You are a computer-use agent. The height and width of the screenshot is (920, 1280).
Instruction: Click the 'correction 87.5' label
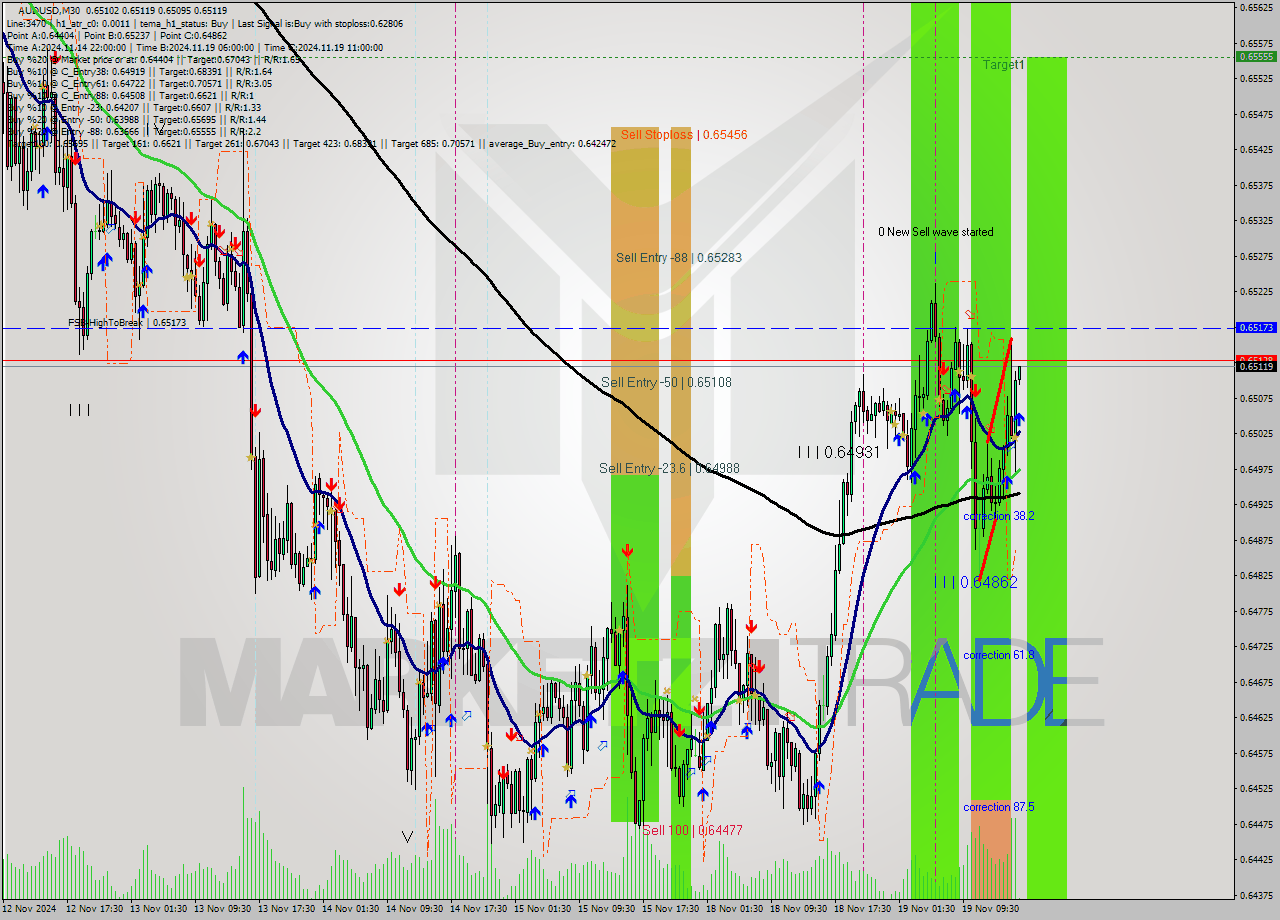coord(998,807)
